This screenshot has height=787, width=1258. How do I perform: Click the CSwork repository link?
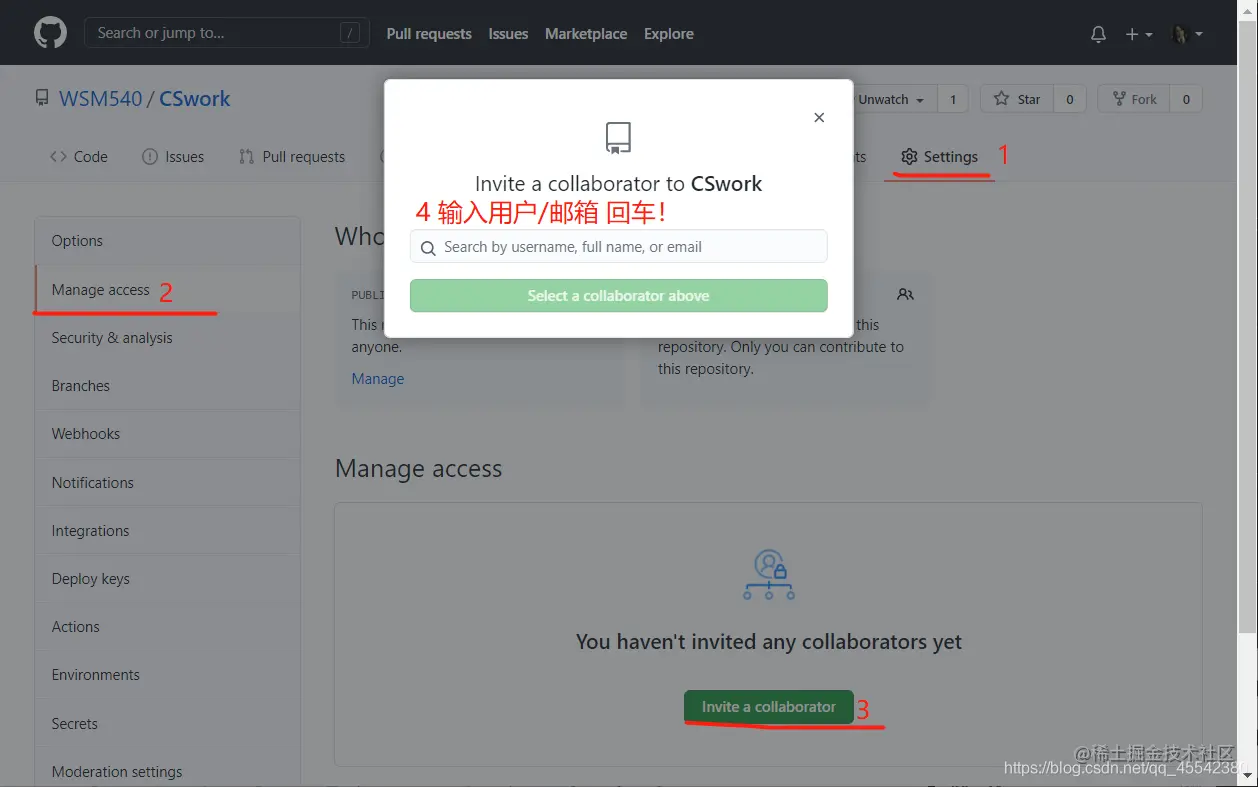tap(195, 99)
